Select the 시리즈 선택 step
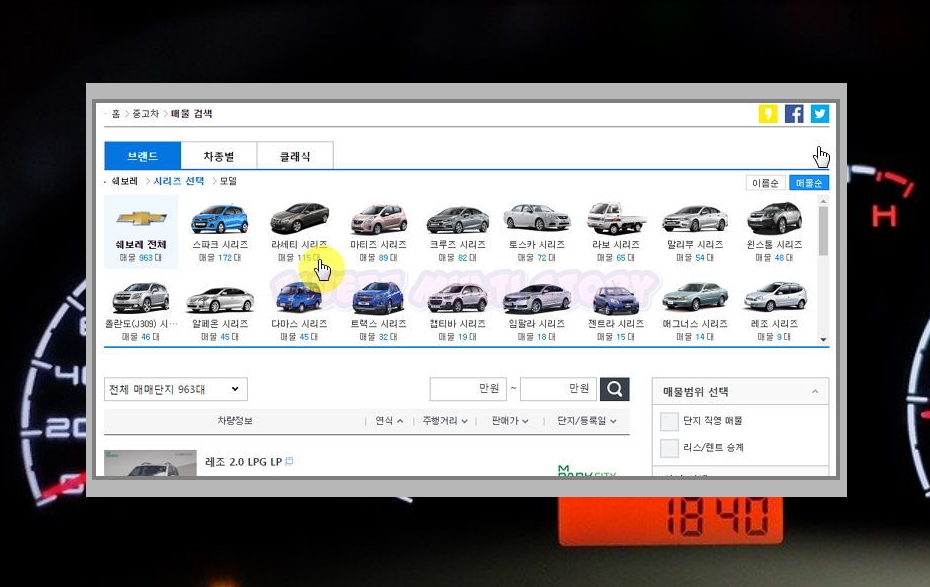Image resolution: width=930 pixels, height=587 pixels. [179, 181]
